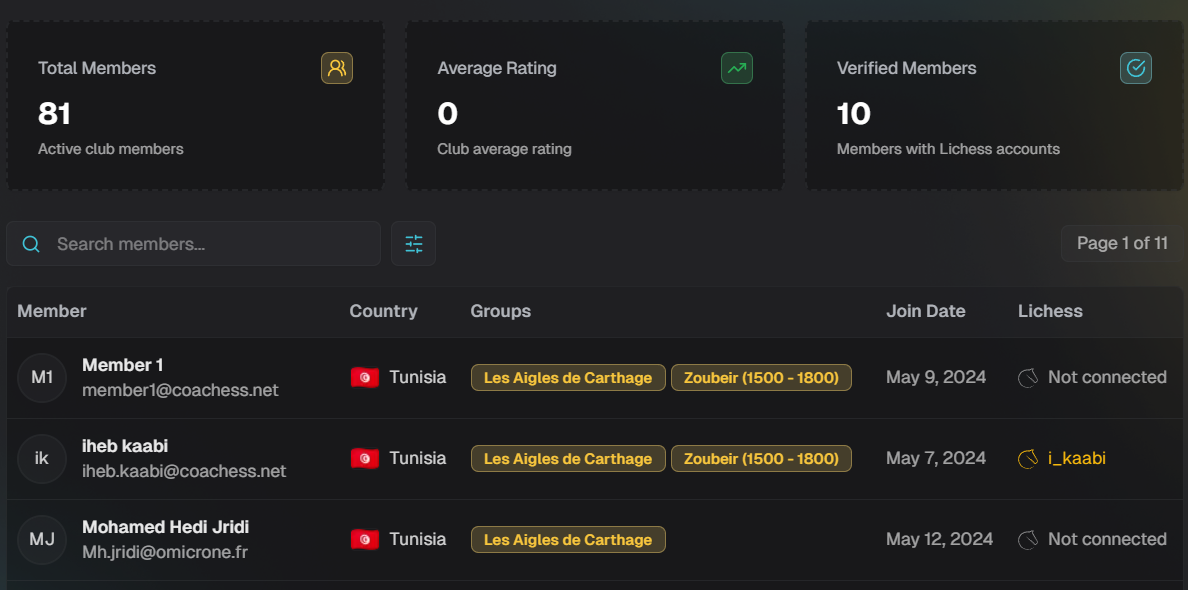The image size is (1188, 590).
Task: Click the search magnifier icon
Action: [31, 244]
